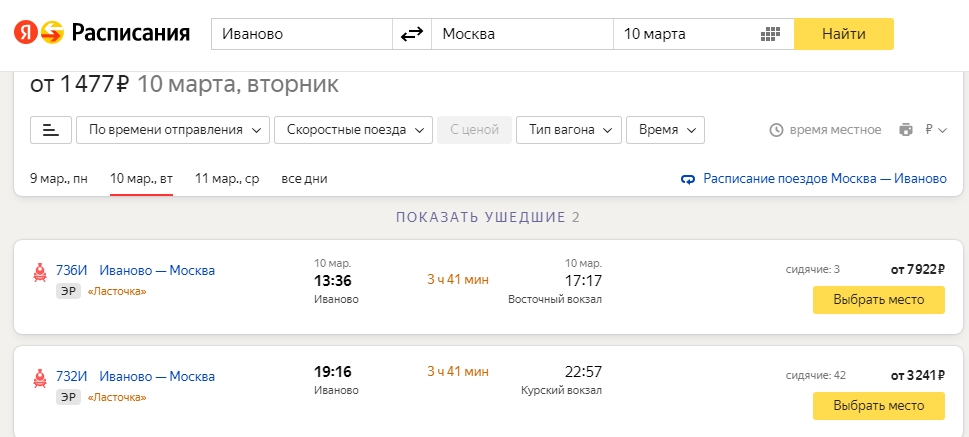Select the '11 мар., ср' tab
Screen dimensions: 969x437
[x=227, y=179]
